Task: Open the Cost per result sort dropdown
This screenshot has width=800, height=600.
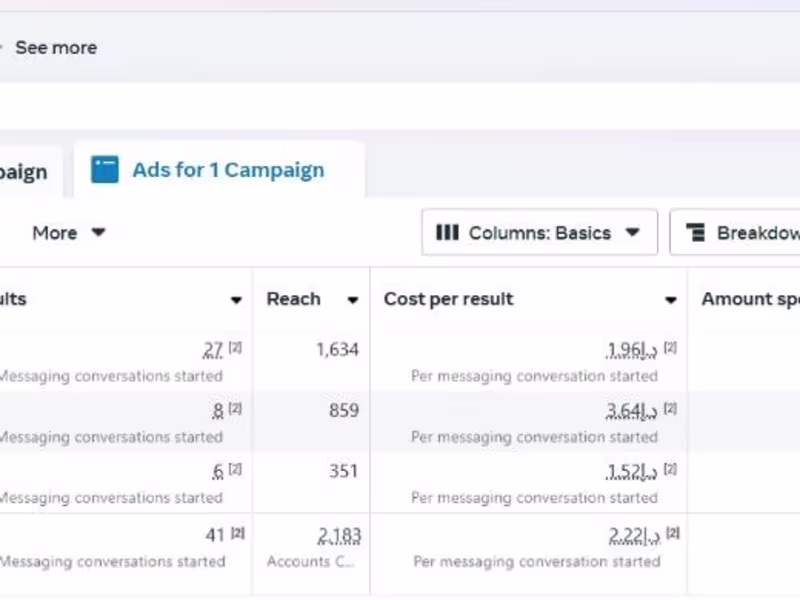Action: (670, 299)
